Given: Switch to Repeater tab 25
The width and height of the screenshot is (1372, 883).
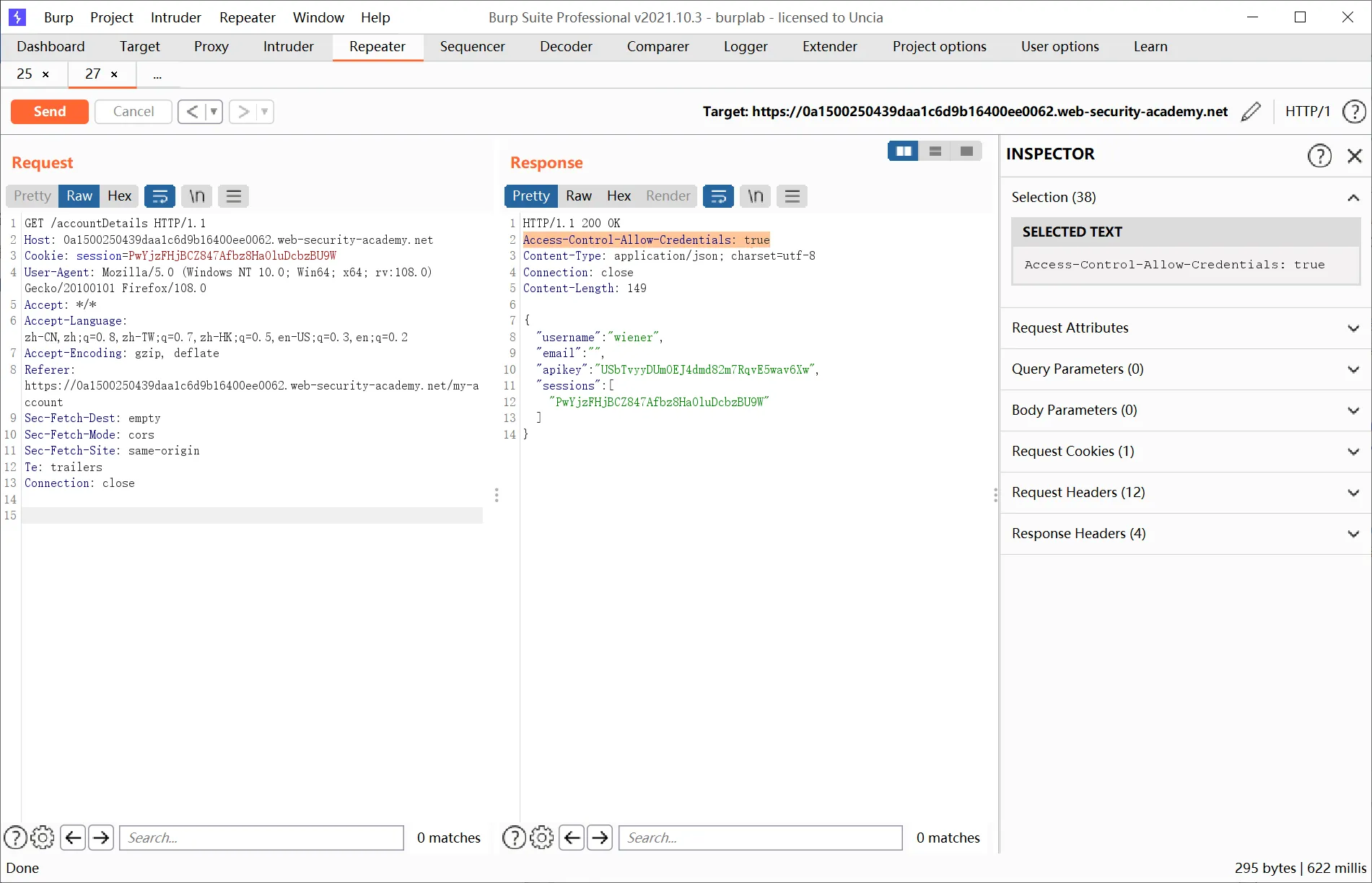Looking at the screenshot, I should [x=25, y=74].
